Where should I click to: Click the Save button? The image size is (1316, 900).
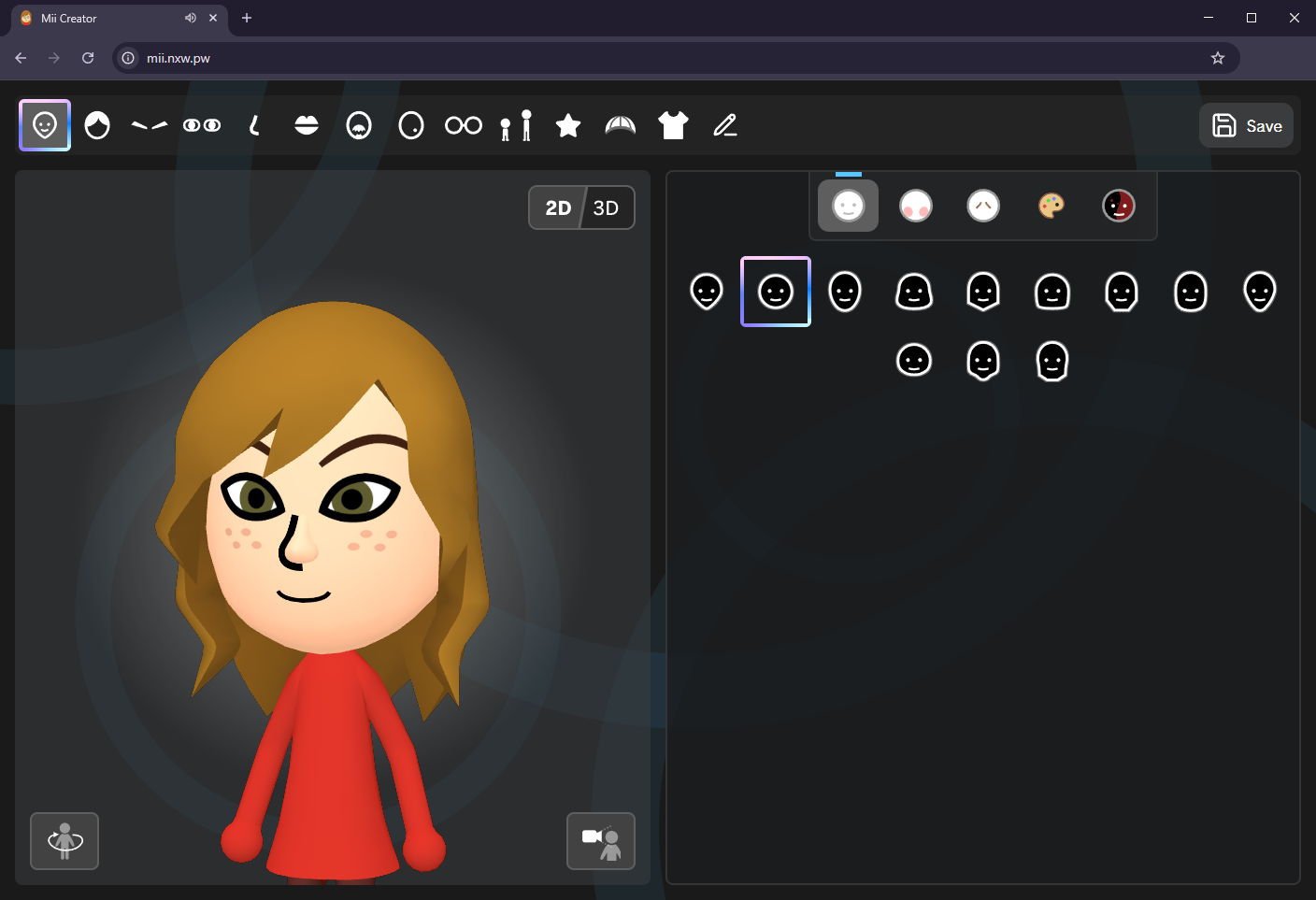(1246, 125)
